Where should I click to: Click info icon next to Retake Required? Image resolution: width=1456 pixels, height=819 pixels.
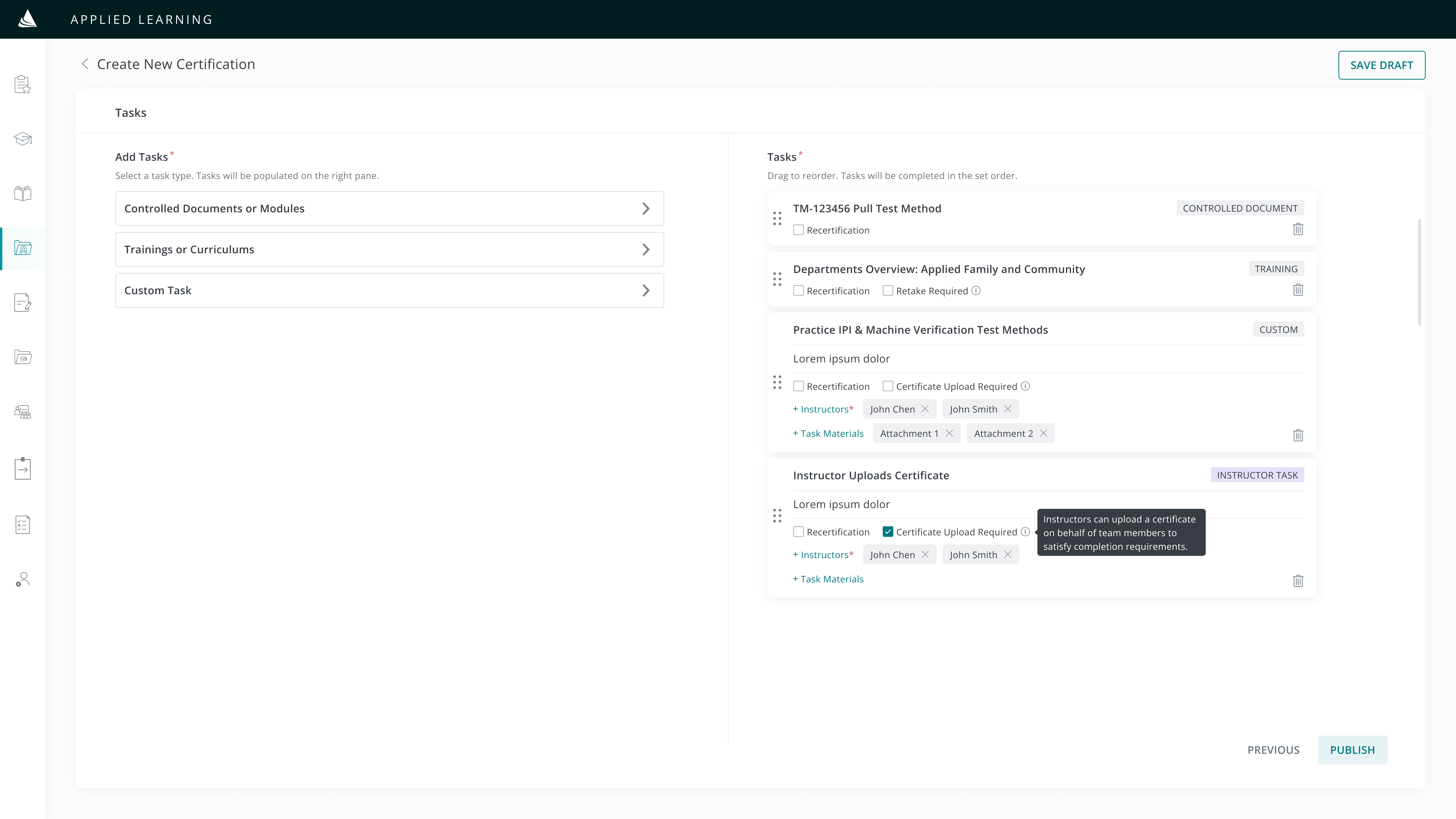[976, 290]
